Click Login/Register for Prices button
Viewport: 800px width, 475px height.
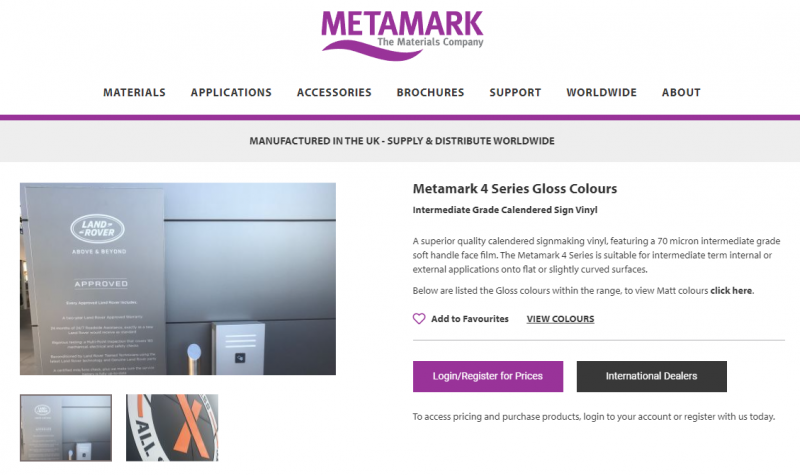488,377
